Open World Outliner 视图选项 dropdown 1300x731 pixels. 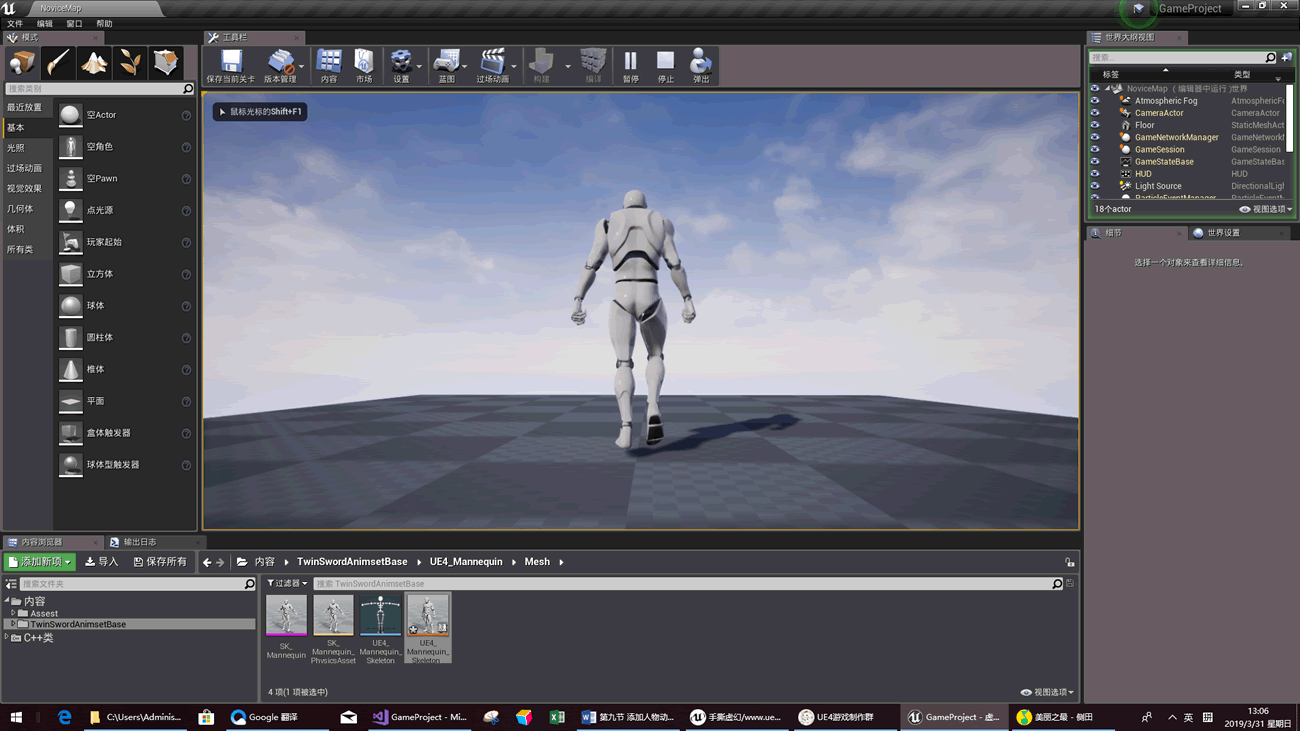1266,209
